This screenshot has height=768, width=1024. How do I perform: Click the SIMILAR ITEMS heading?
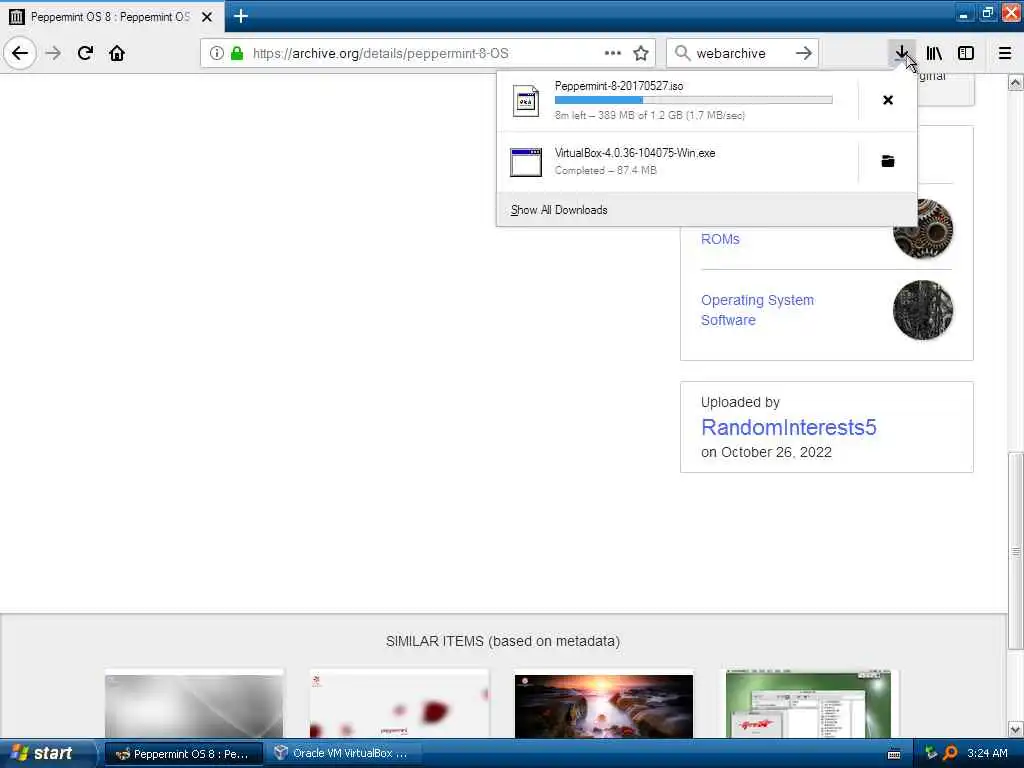pyautogui.click(x=502, y=641)
